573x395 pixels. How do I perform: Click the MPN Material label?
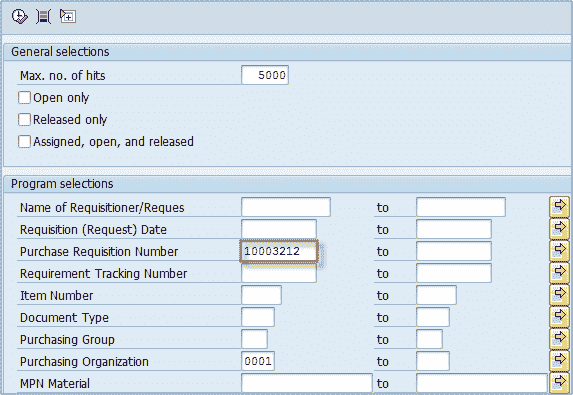tap(55, 383)
